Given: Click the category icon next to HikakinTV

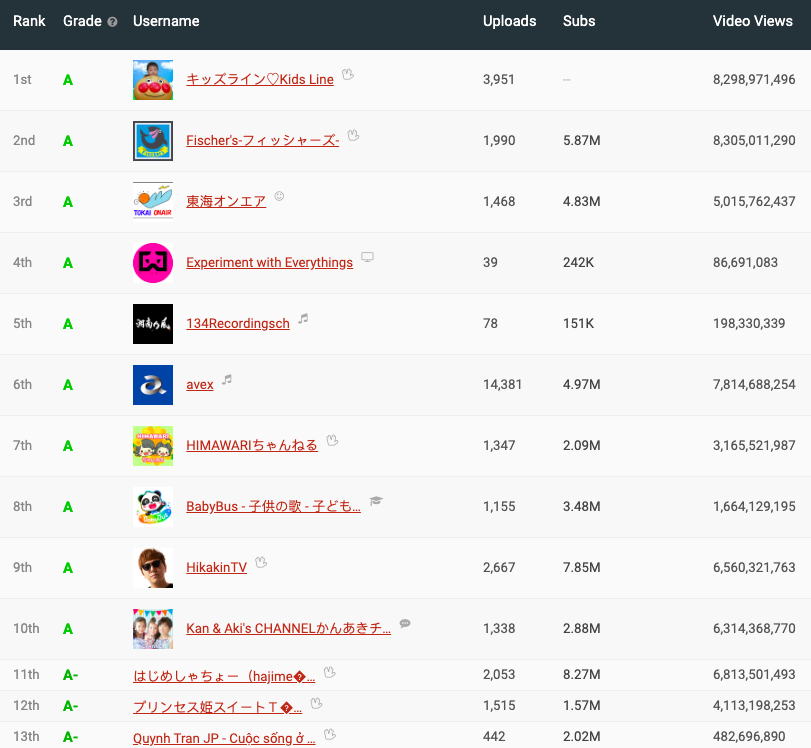Looking at the screenshot, I should 261,563.
